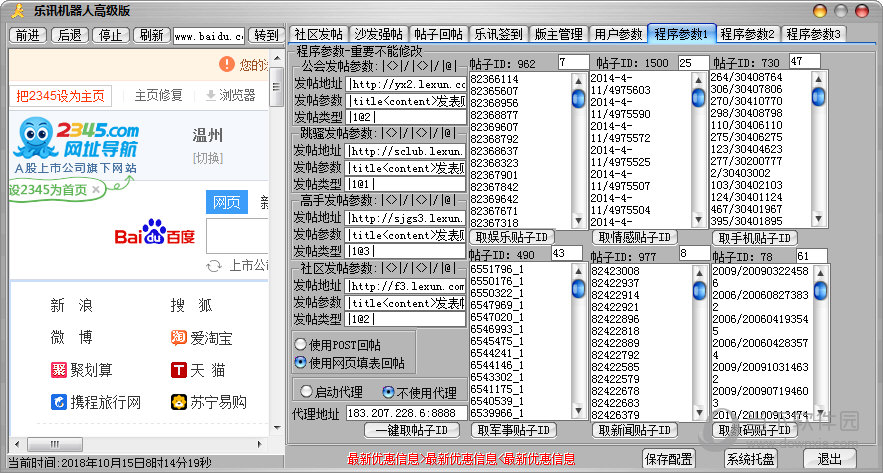Click the 后退 back button
Screen dimensions: 883x473
69,35
